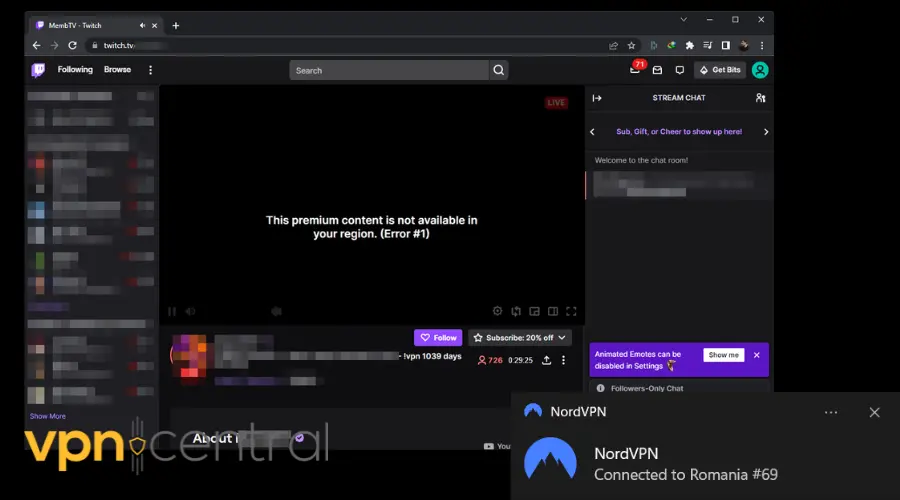Image resolution: width=900 pixels, height=500 pixels.
Task: Share the stream via upload icon
Action: [x=546, y=360]
